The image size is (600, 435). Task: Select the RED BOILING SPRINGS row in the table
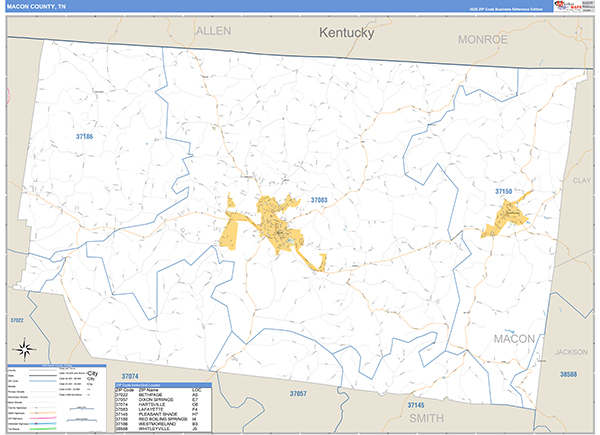click(163, 419)
